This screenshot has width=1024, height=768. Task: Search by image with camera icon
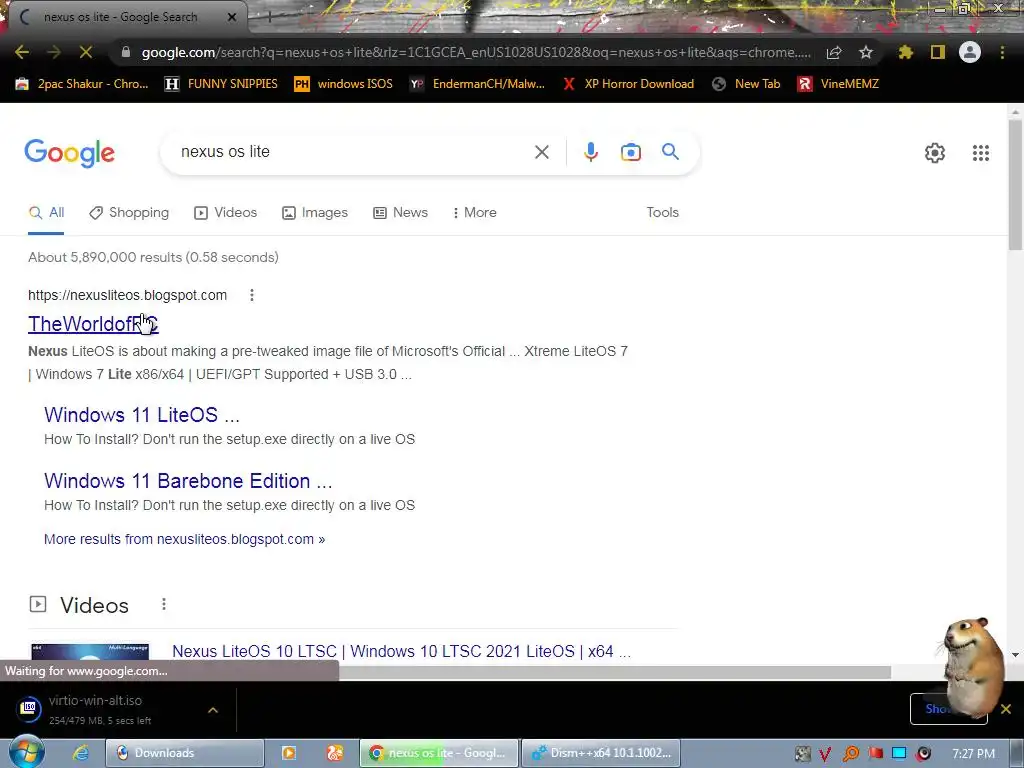(x=630, y=152)
